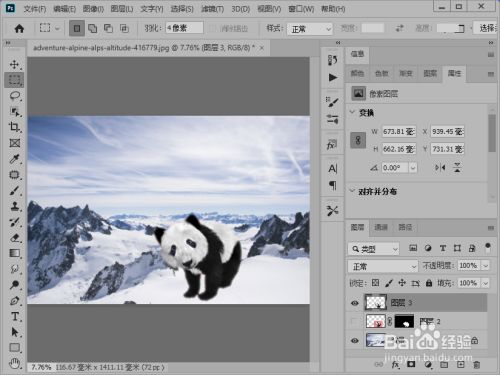Toggle lock all padlock icon
Viewport: 500px width, 375px height.
429,283
